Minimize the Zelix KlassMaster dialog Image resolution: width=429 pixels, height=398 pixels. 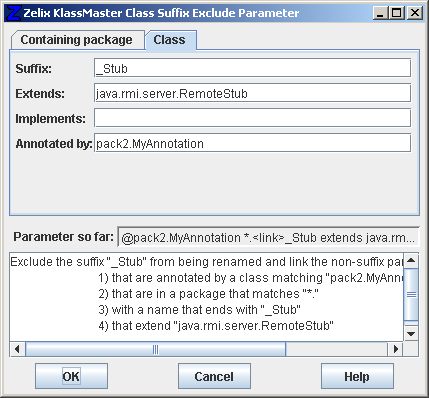click(380, 13)
